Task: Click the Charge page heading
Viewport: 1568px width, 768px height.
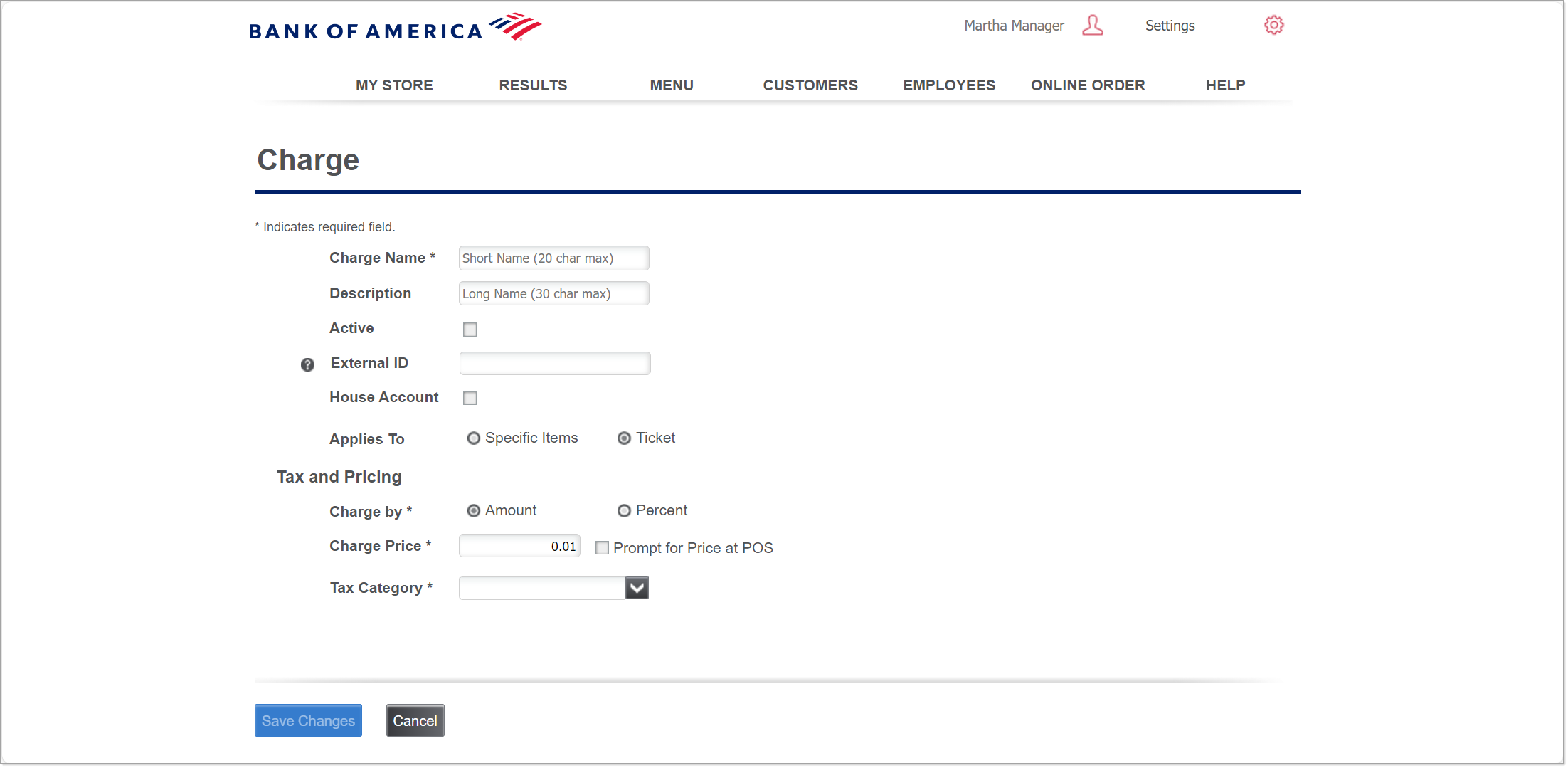Action: point(308,160)
